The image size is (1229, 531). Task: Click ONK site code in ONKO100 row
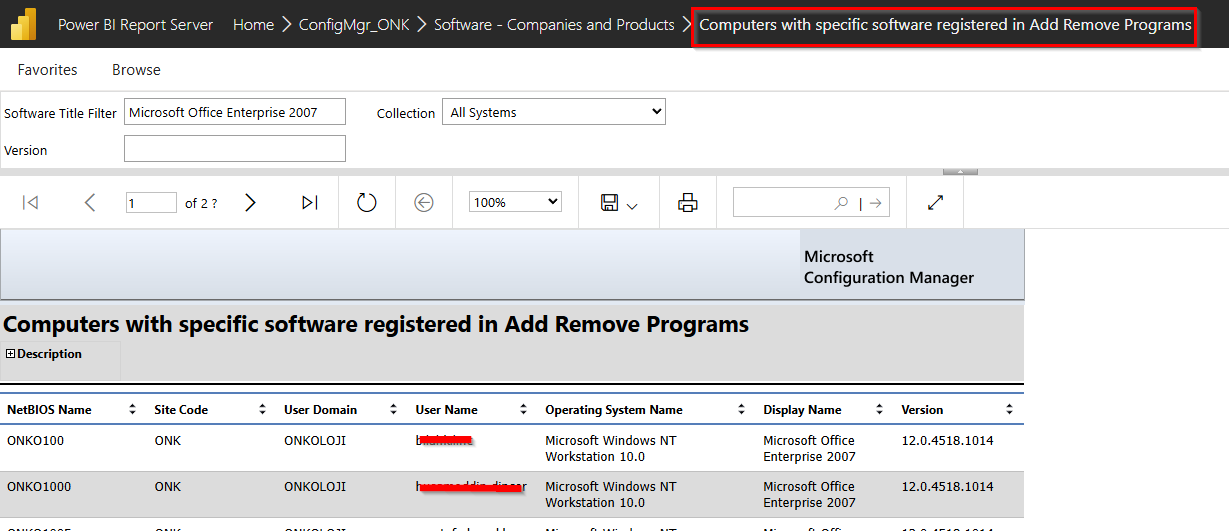click(168, 440)
